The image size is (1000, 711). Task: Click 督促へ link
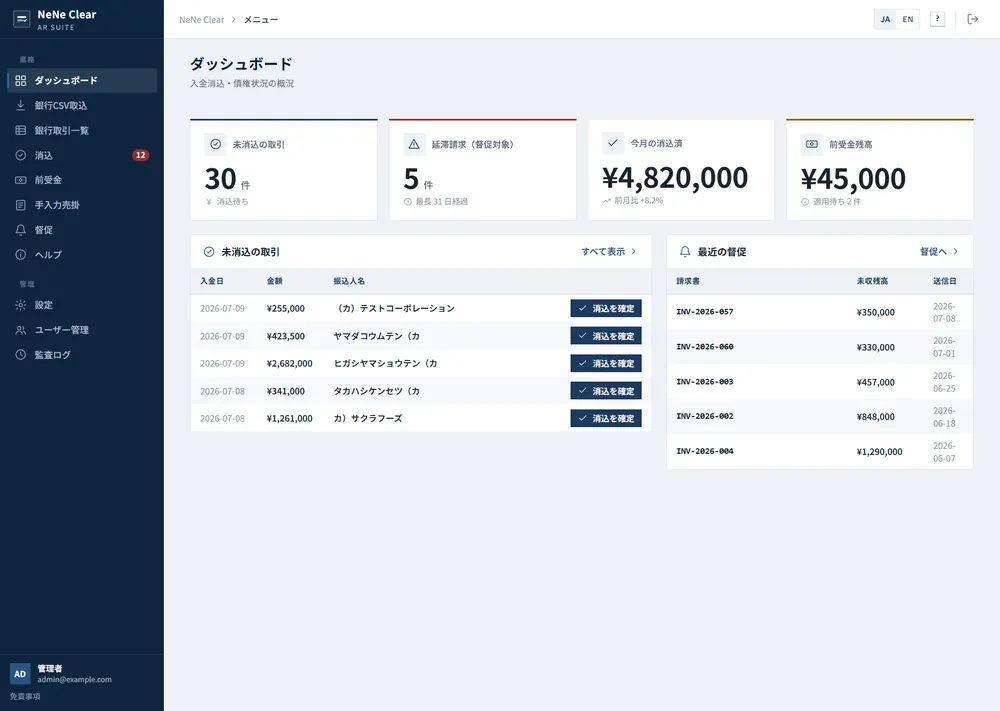coord(939,251)
